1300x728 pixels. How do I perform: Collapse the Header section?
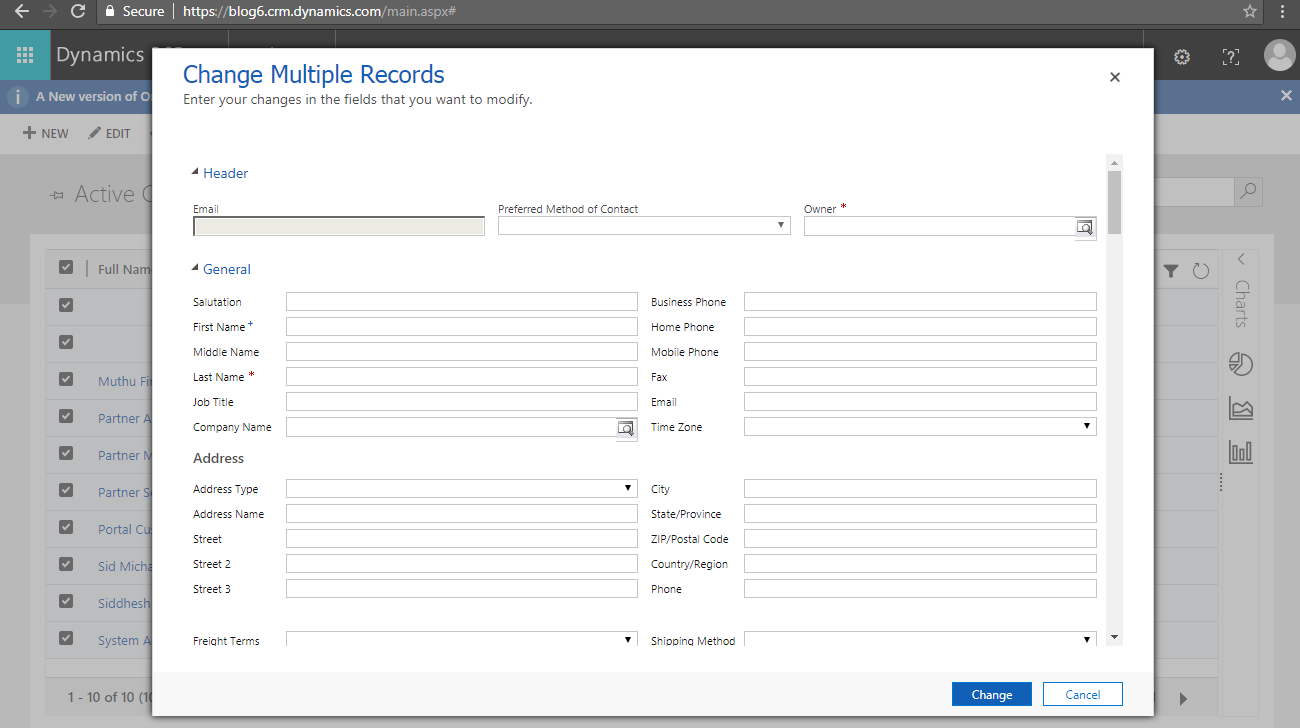tap(193, 172)
